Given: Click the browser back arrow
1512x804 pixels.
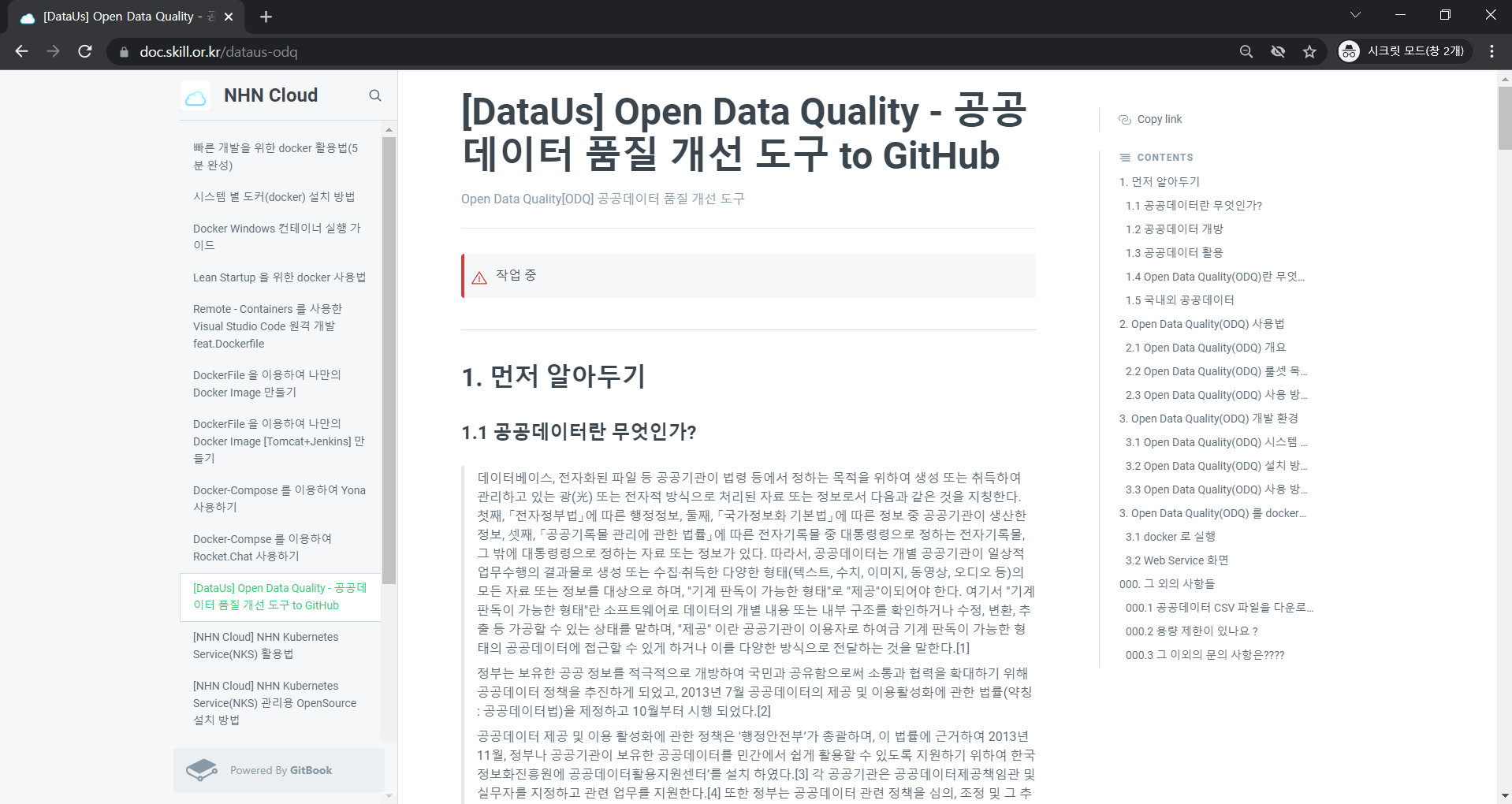Looking at the screenshot, I should click(21, 51).
